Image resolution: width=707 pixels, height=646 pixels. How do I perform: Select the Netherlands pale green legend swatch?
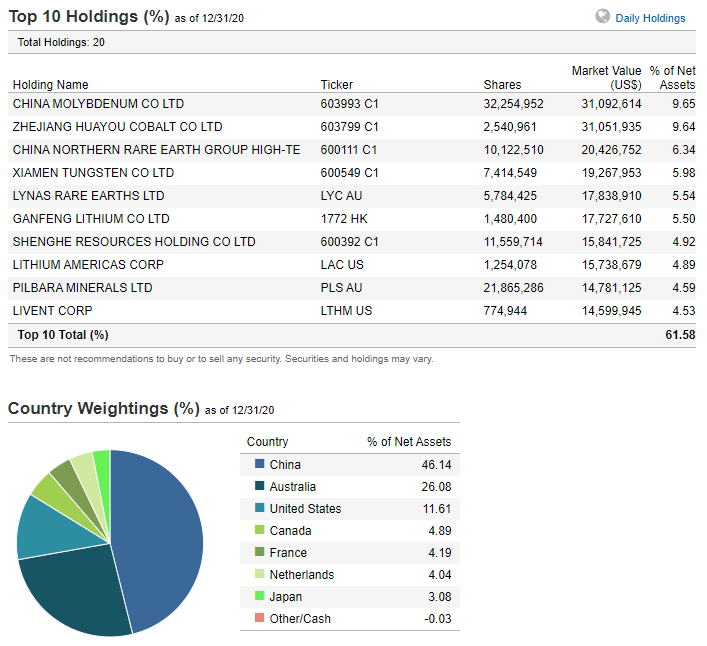point(259,573)
